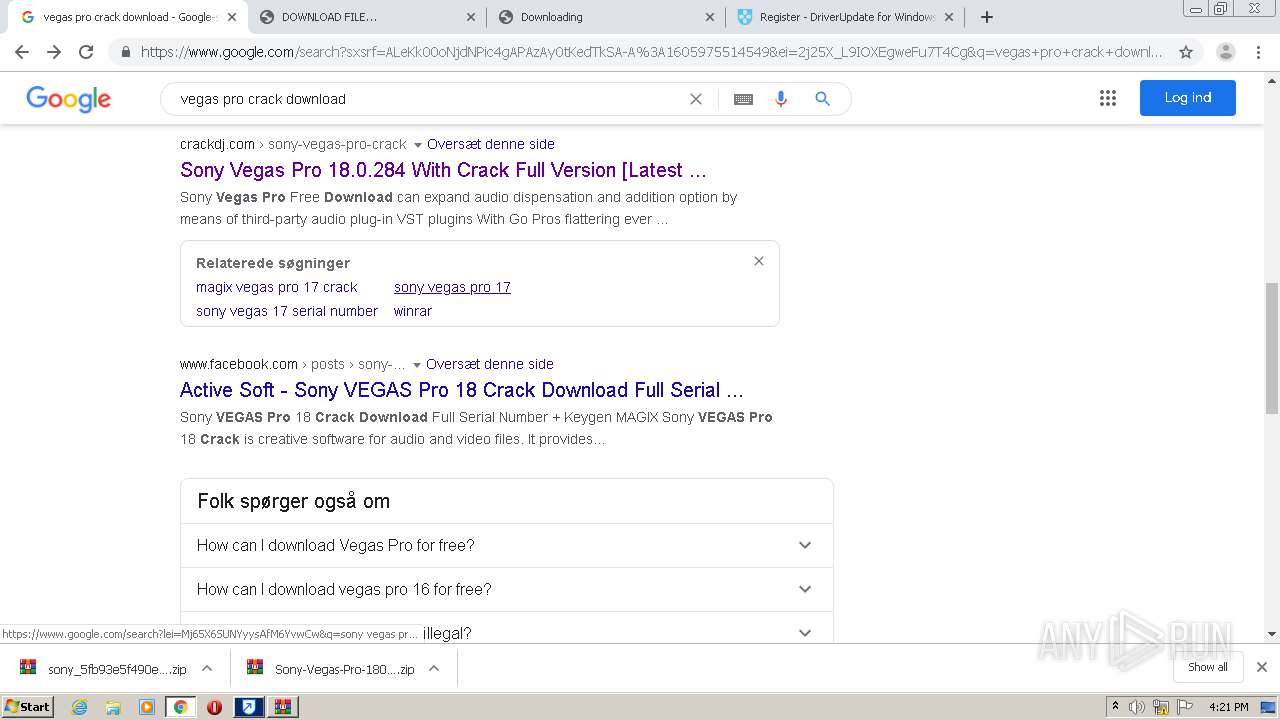The height and width of the screenshot is (720, 1280).
Task: Go back using the browser back arrow
Action: [x=22, y=52]
